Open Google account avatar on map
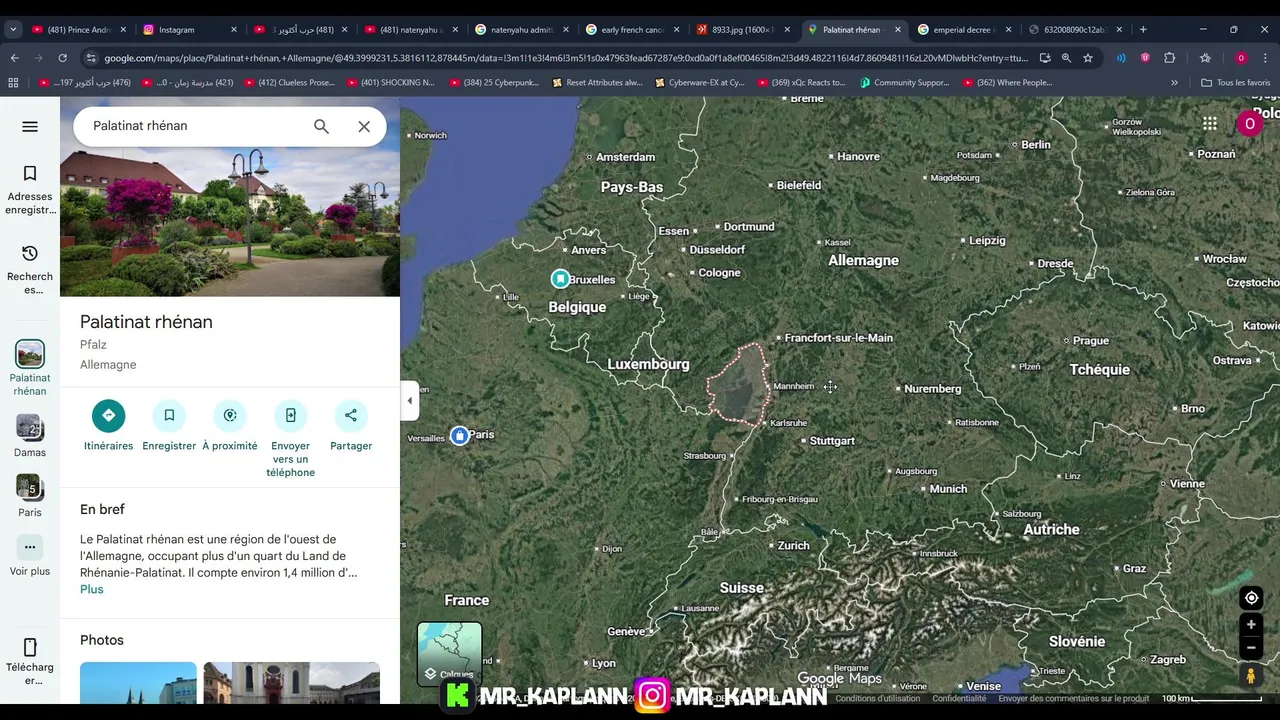This screenshot has width=1280, height=720. 1249,124
